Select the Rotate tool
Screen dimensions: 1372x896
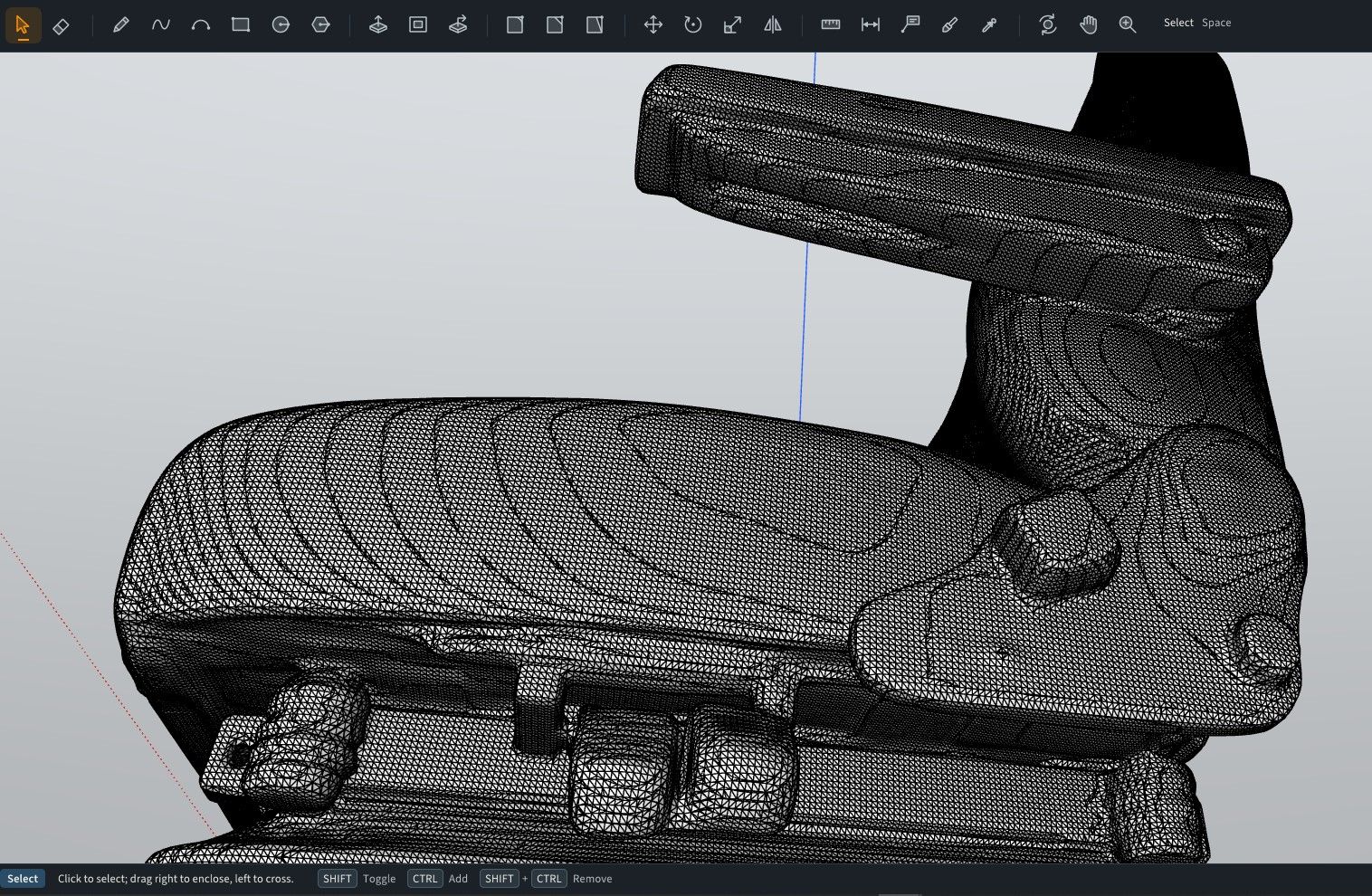pos(693,25)
